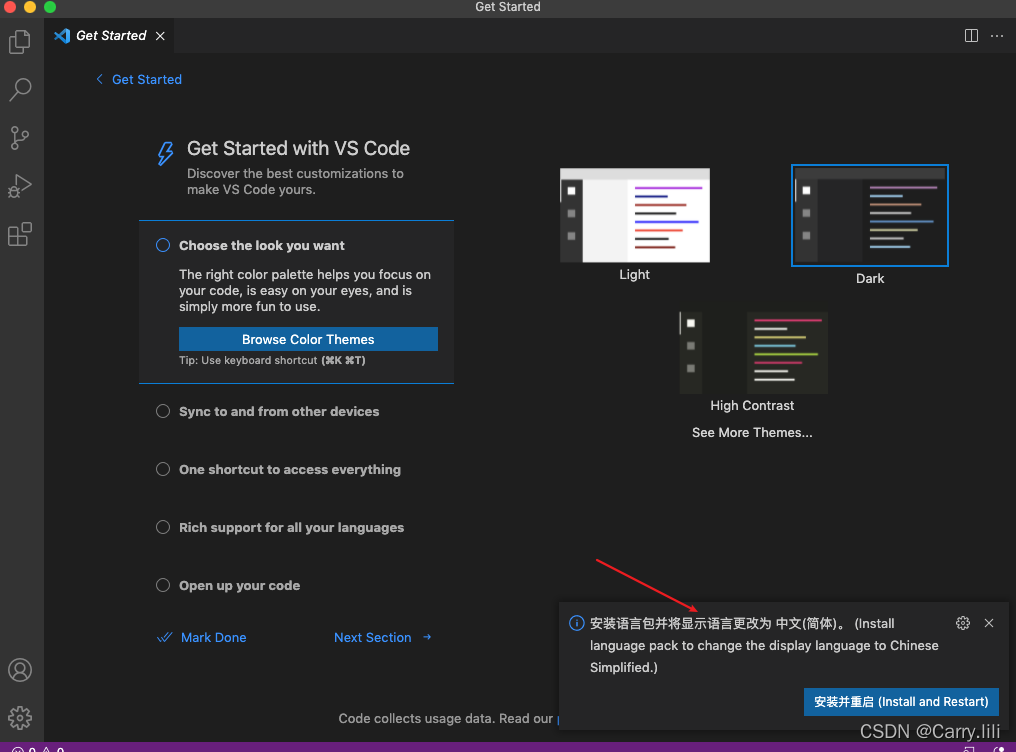Open the editor More Actions ellipsis
The image size is (1016, 752).
[997, 36]
